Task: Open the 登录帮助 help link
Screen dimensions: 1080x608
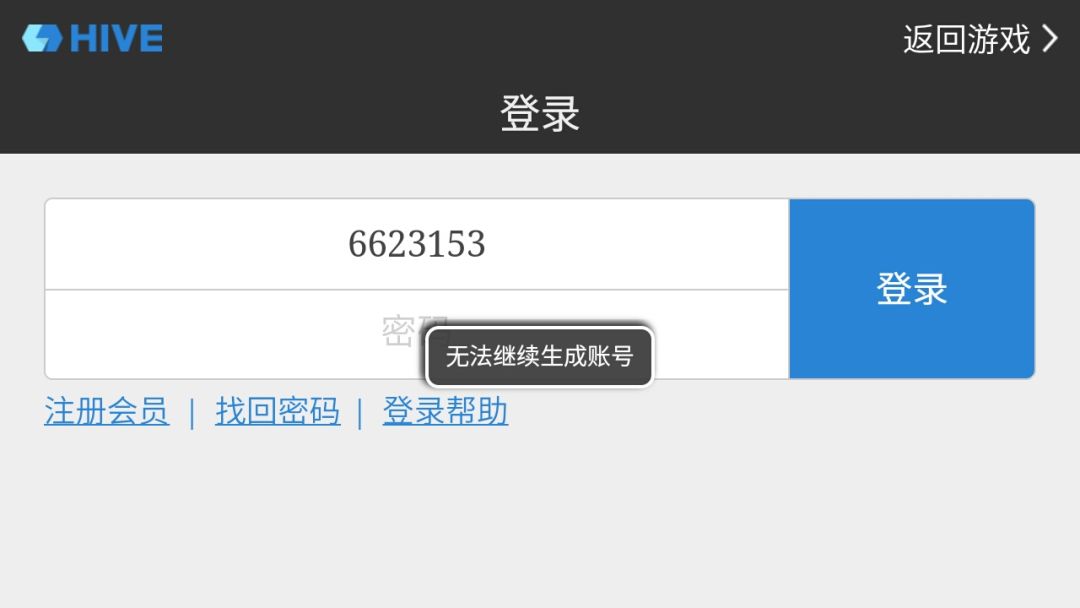Action: (446, 411)
